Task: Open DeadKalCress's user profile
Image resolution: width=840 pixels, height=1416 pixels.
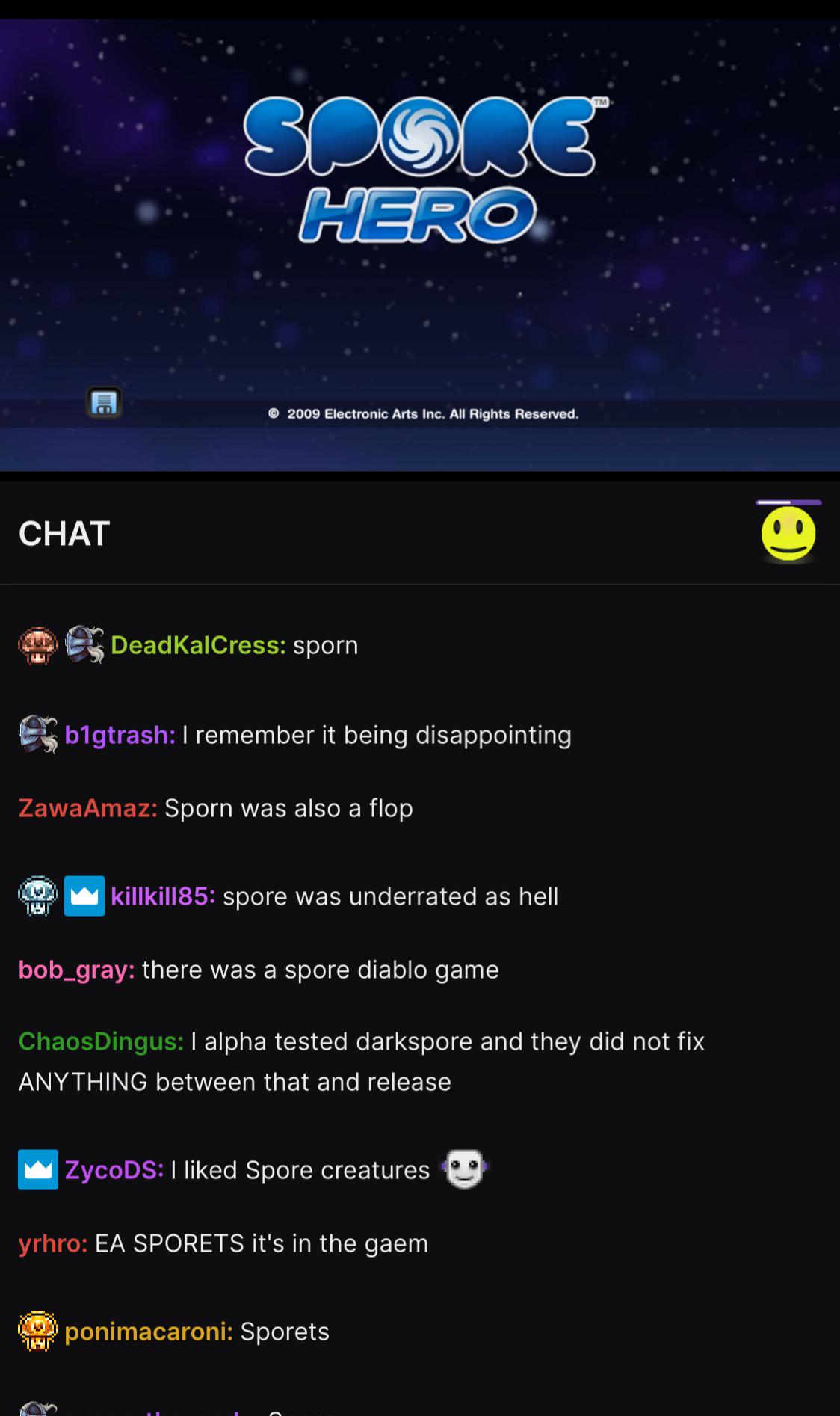Action: 198,645
